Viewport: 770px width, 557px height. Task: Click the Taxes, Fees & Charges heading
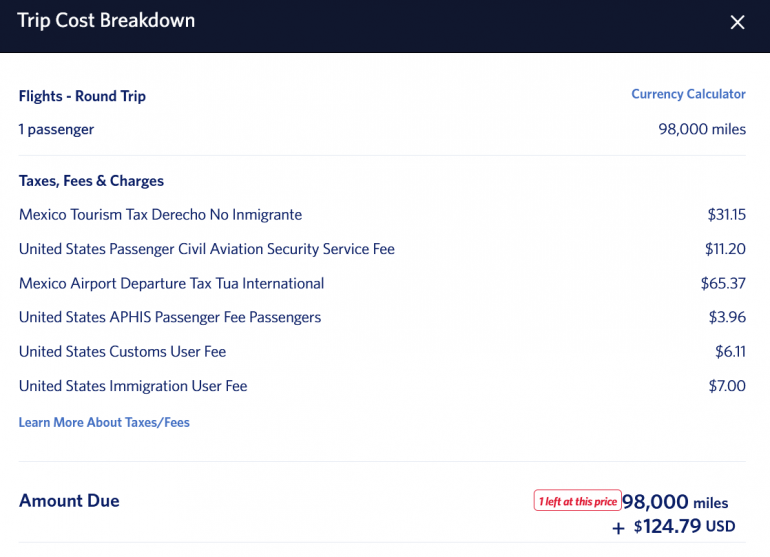click(91, 181)
